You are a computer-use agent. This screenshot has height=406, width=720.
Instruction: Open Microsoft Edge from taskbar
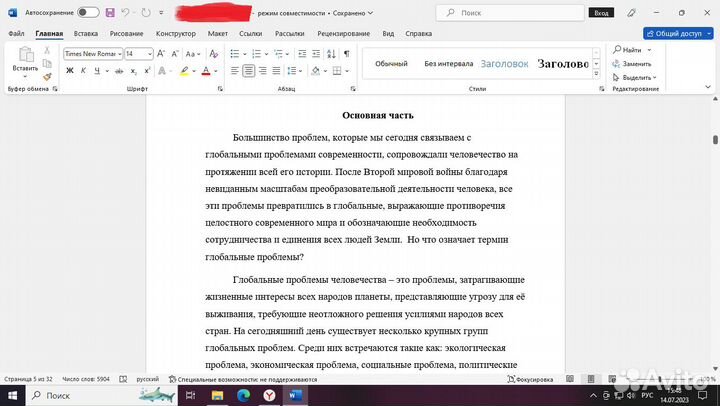click(243, 395)
